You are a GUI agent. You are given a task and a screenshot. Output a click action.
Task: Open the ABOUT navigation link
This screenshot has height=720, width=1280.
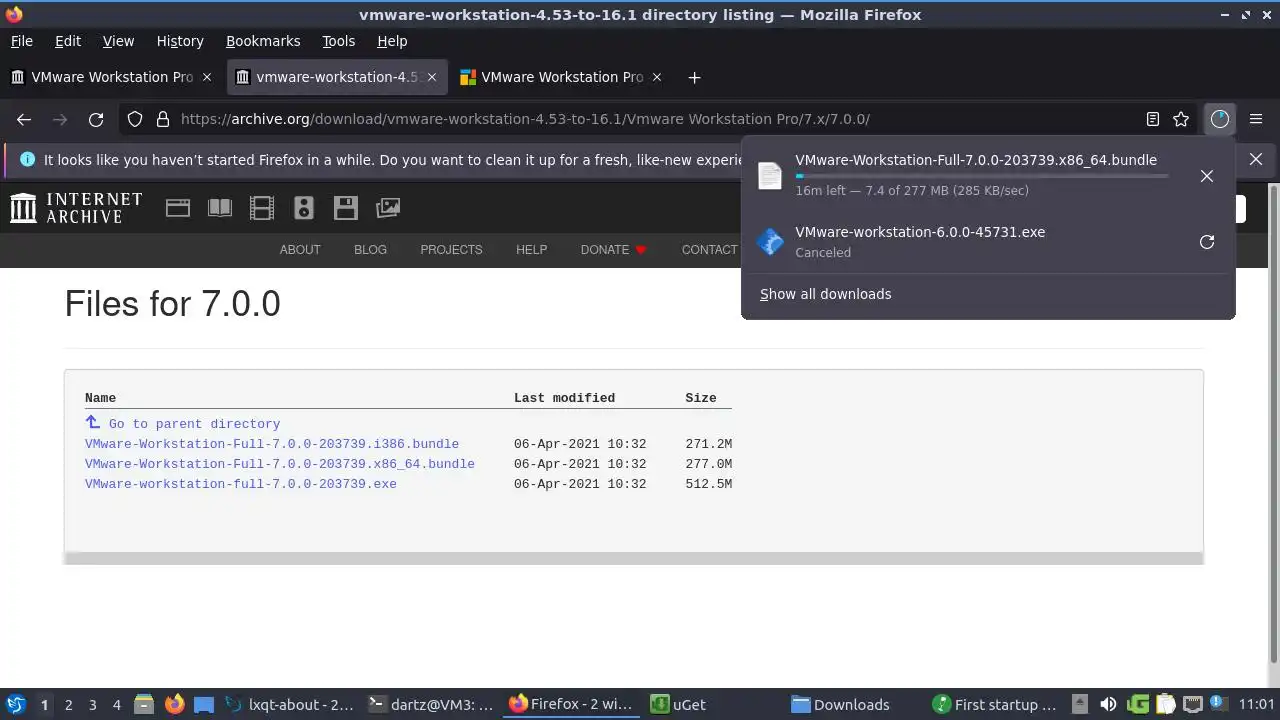coord(300,250)
